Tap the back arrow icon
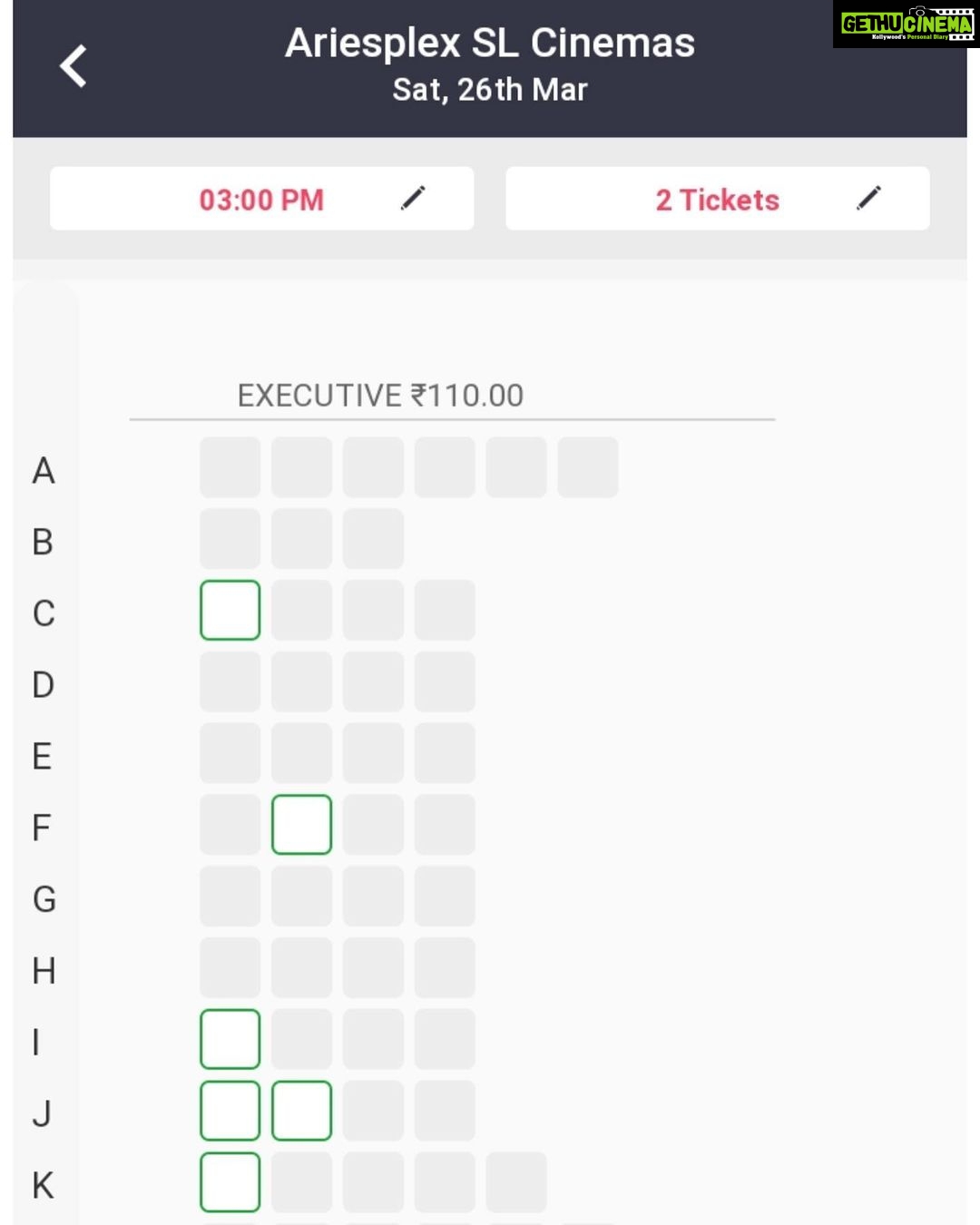The width and height of the screenshot is (980, 1225). [x=73, y=66]
